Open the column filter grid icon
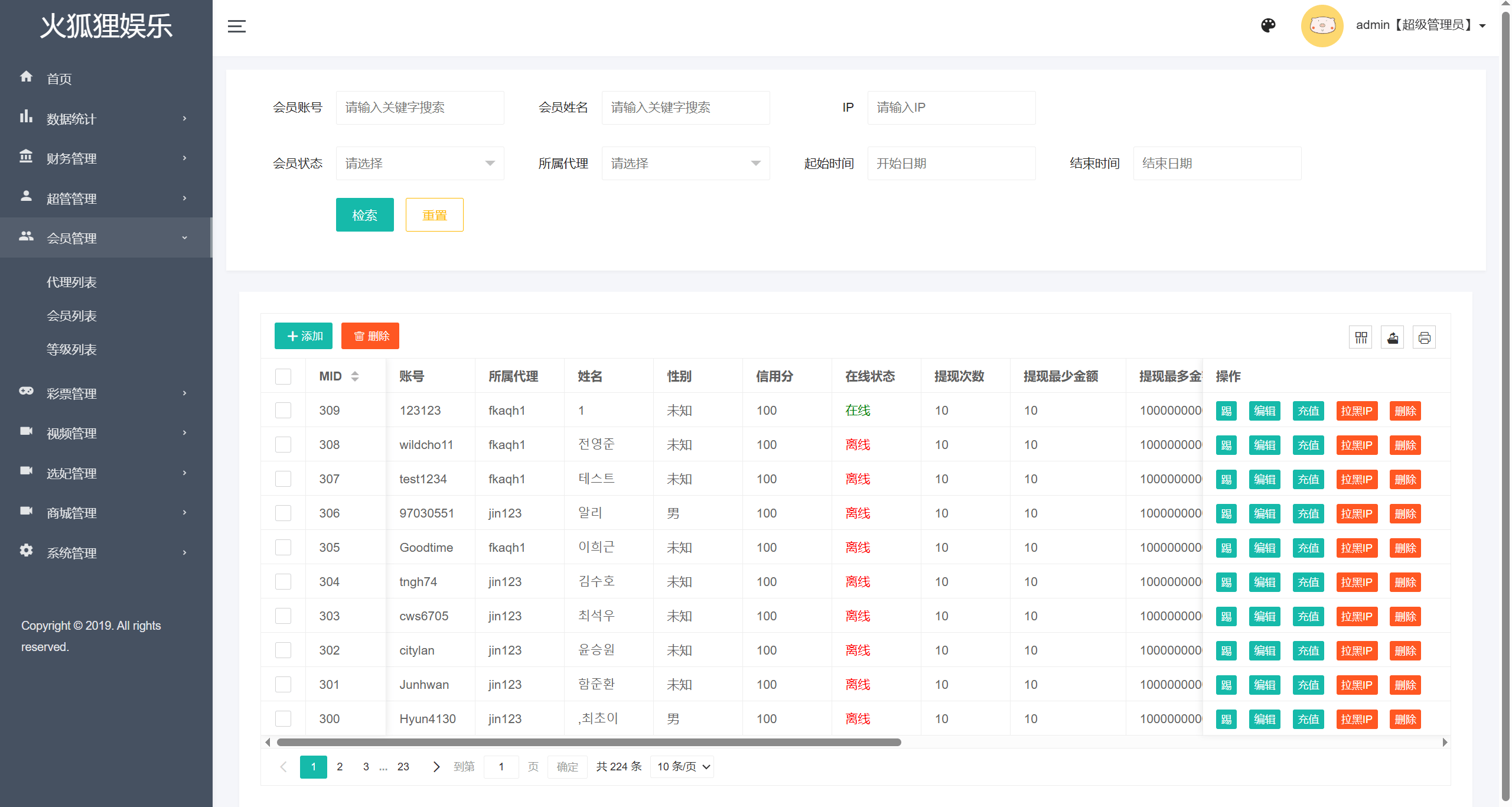This screenshot has height=807, width=1512. click(x=1361, y=337)
